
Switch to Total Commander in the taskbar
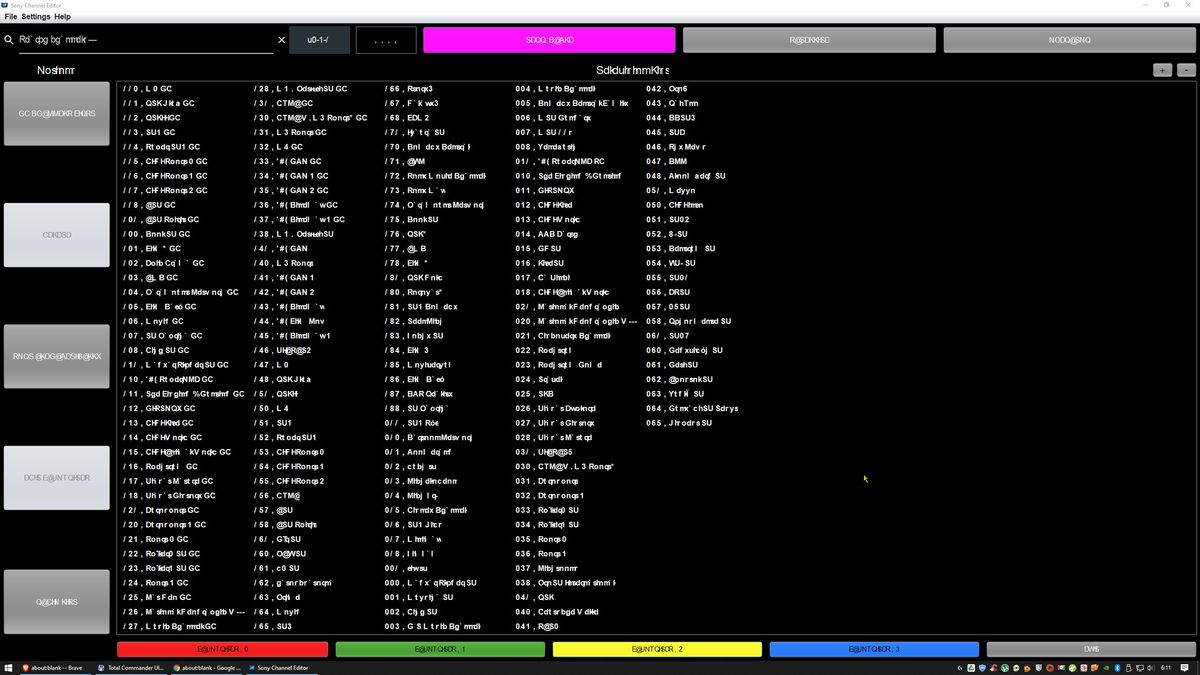[x=130, y=667]
